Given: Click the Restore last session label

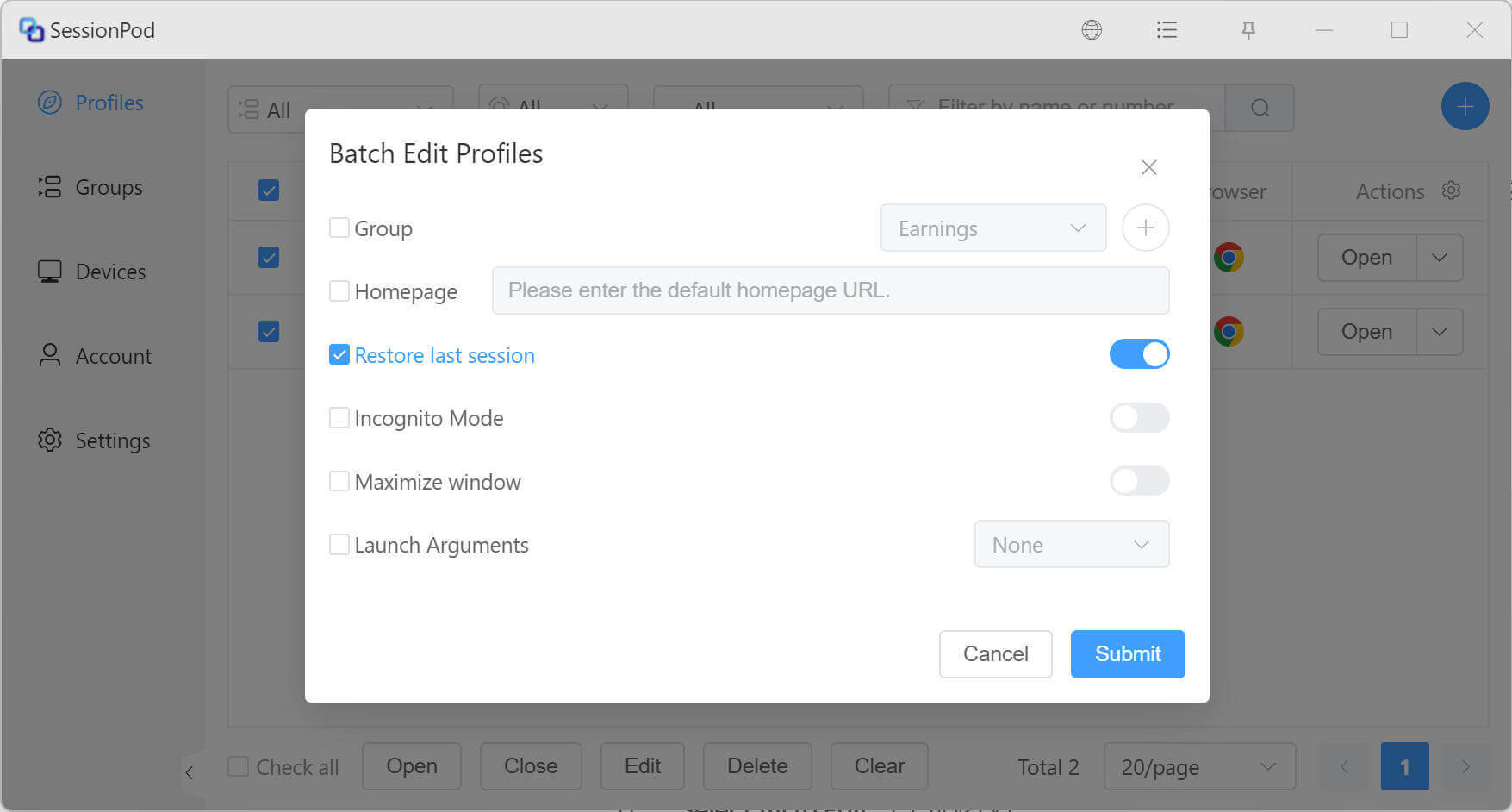Looking at the screenshot, I should point(445,355).
